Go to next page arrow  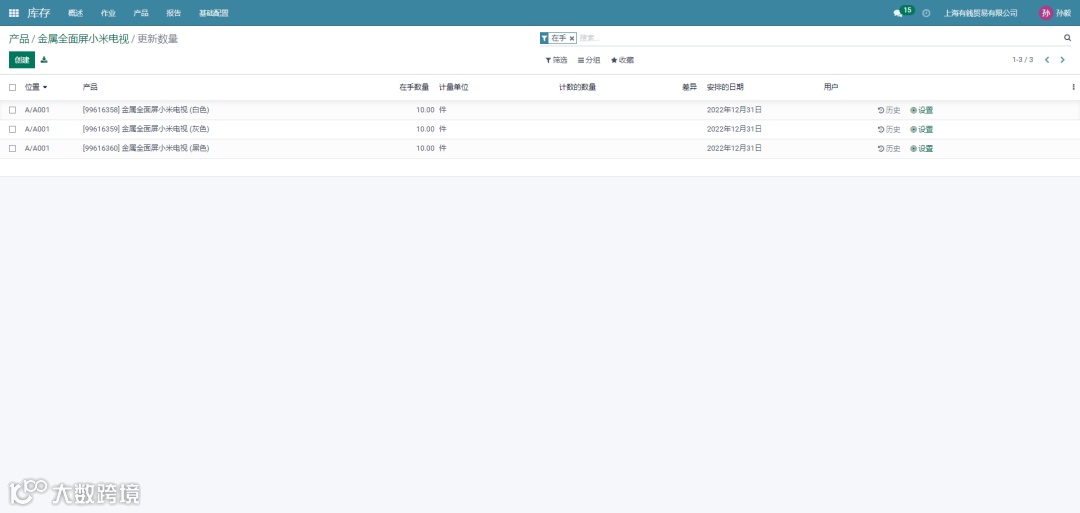point(1062,60)
